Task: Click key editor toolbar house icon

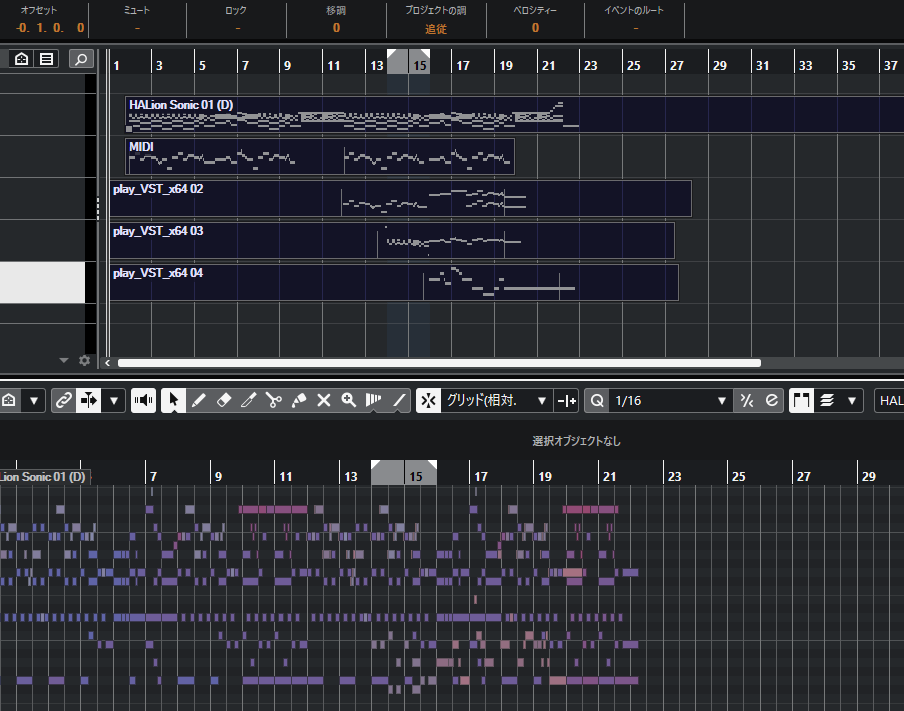Action: coord(9,400)
